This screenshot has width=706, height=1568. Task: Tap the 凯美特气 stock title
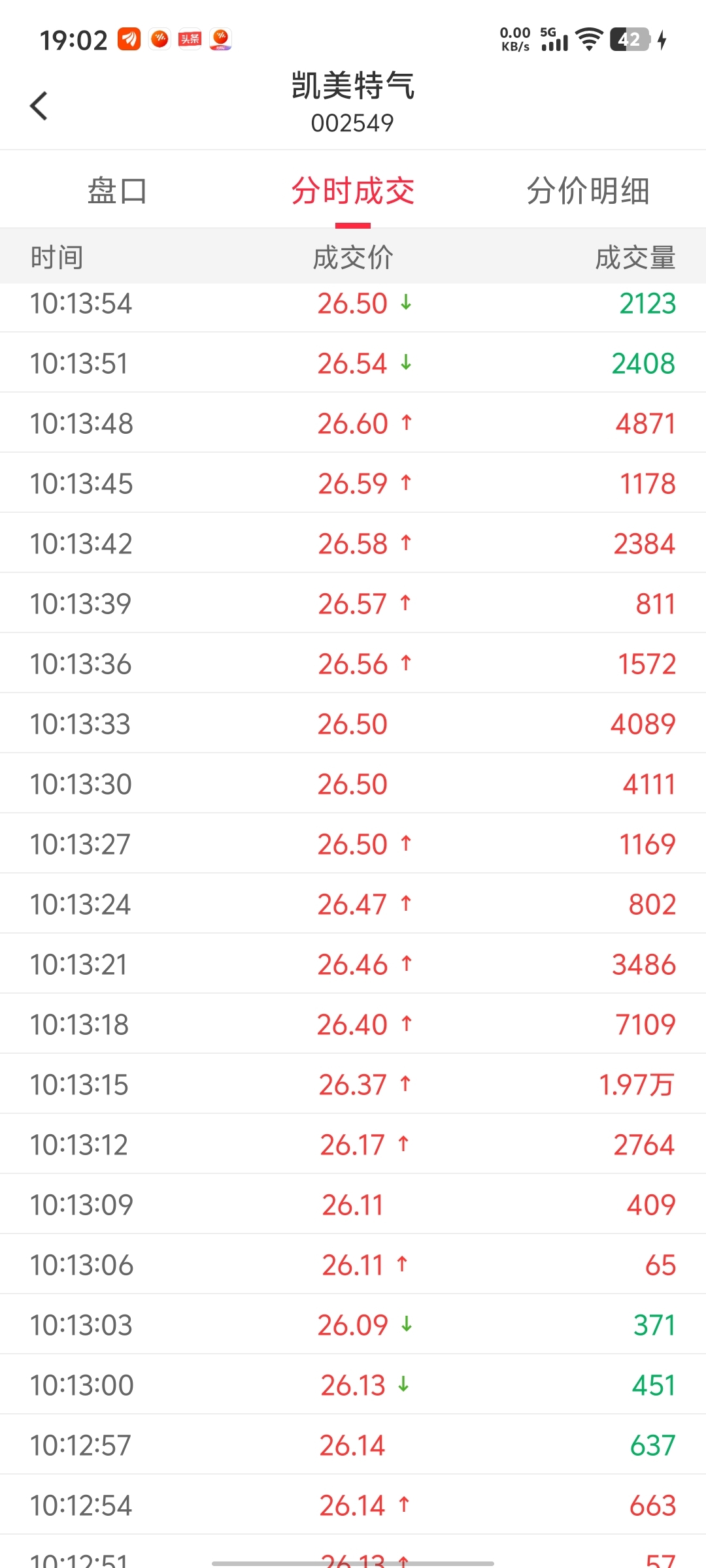point(352,86)
